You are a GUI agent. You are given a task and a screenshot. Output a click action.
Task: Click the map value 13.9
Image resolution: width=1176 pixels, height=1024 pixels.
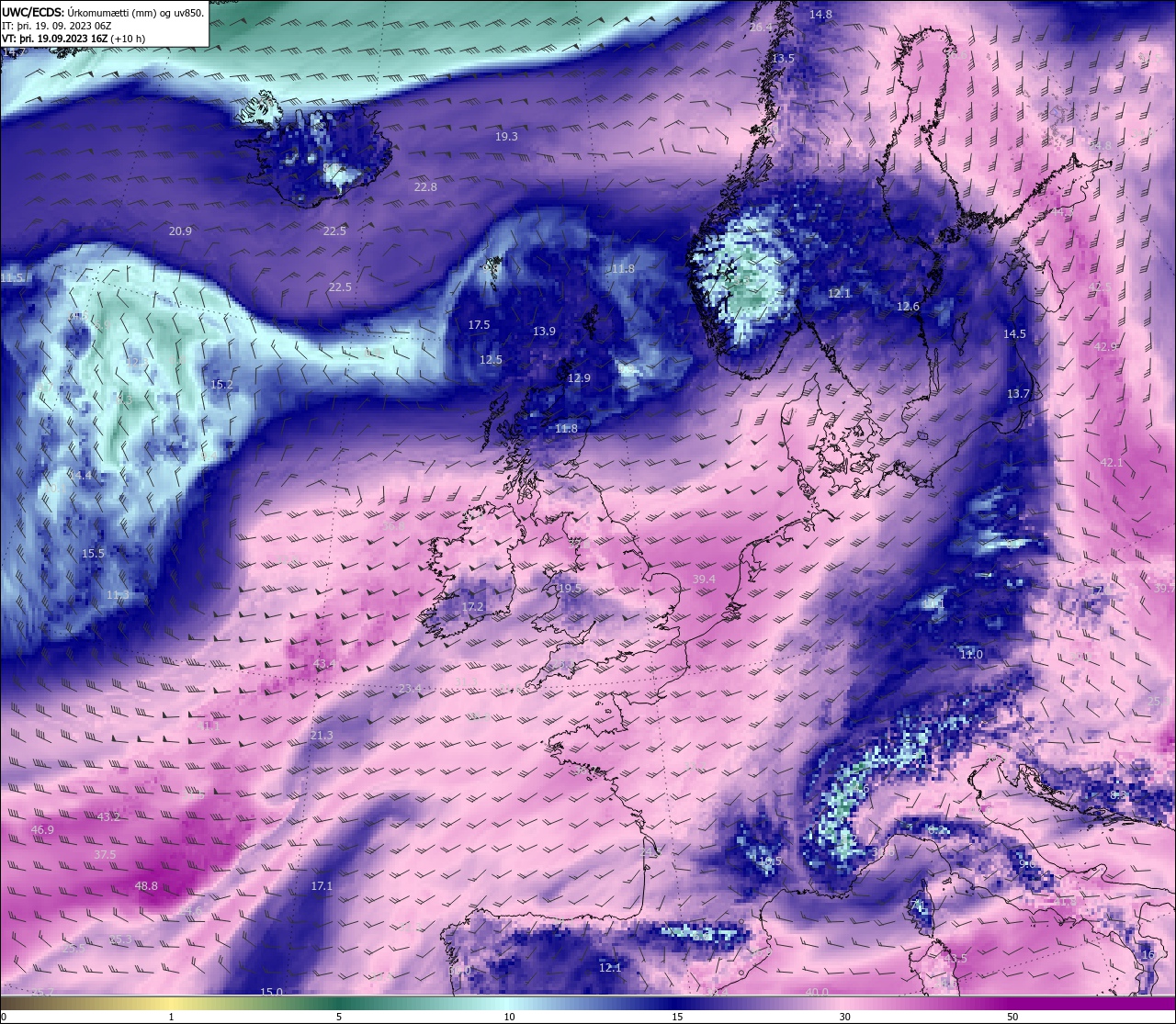point(544,332)
